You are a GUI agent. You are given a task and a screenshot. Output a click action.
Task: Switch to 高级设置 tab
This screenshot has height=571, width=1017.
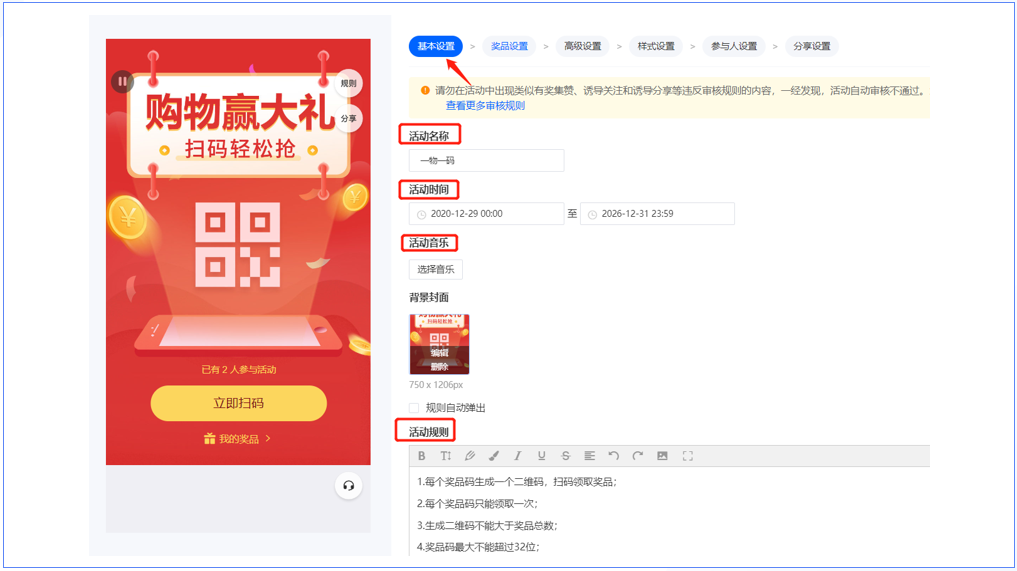582,46
